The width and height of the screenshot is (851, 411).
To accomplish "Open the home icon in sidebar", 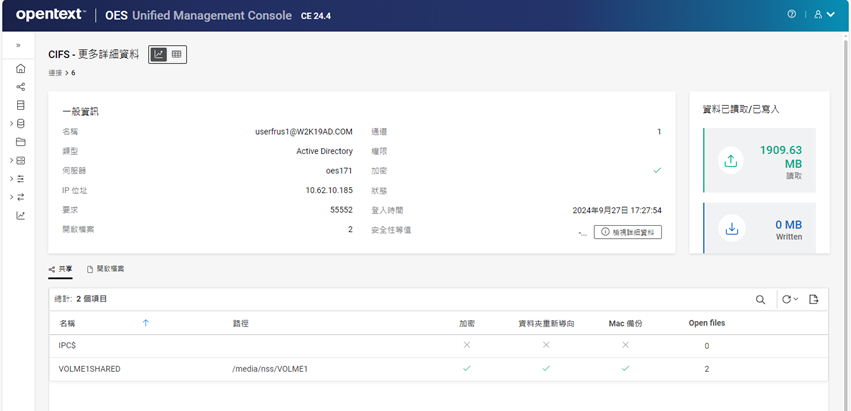I will [21, 69].
